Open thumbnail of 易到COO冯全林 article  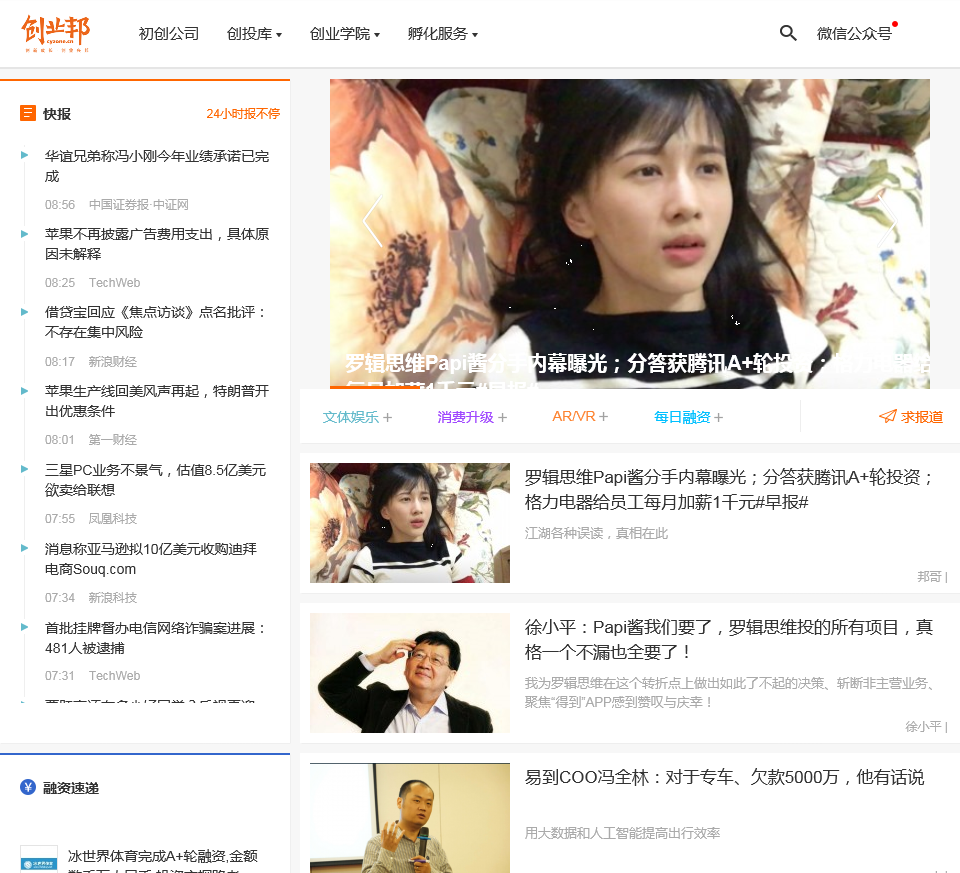pos(410,818)
